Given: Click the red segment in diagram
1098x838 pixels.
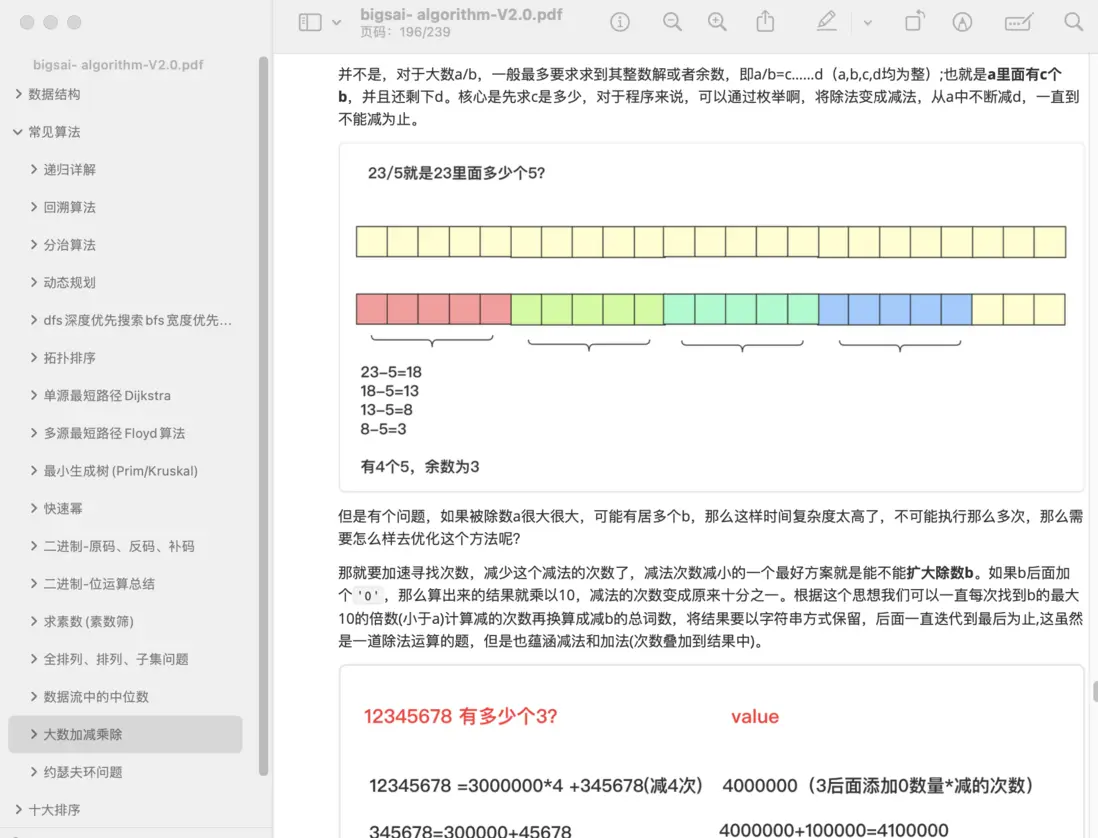Looking at the screenshot, I should tap(433, 309).
